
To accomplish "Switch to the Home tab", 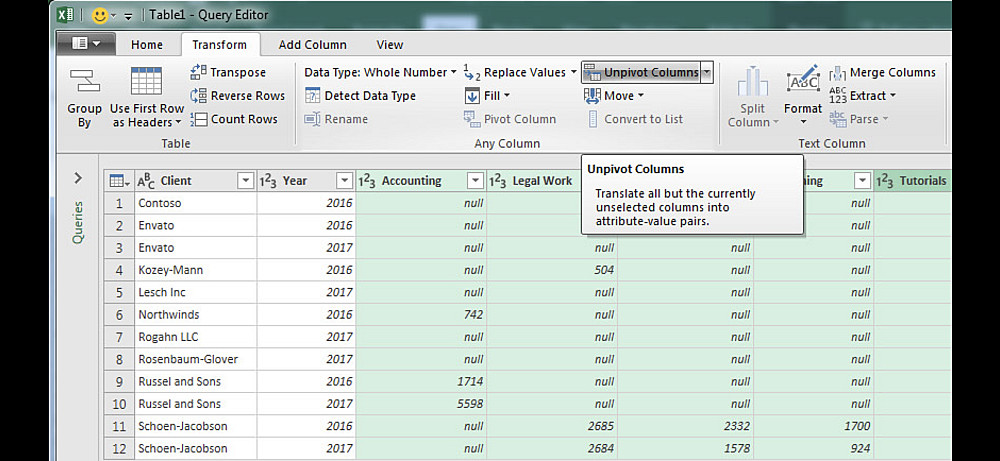I will click(x=147, y=44).
